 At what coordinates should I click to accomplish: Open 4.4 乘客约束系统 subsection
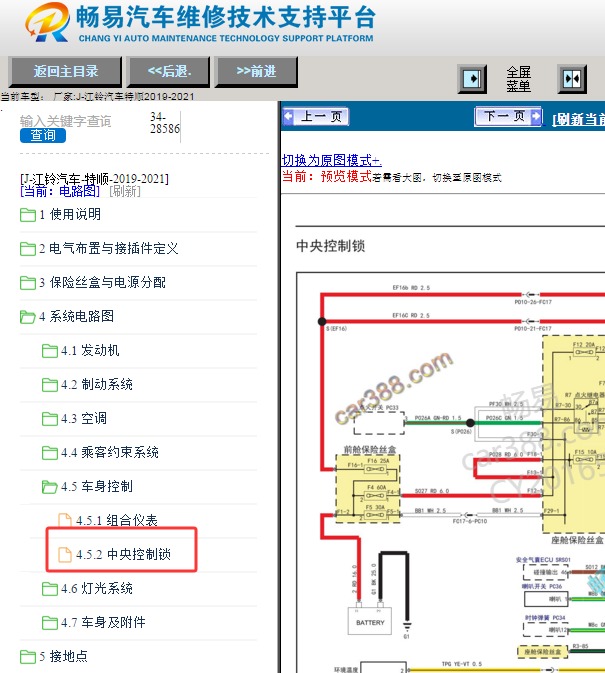point(110,452)
